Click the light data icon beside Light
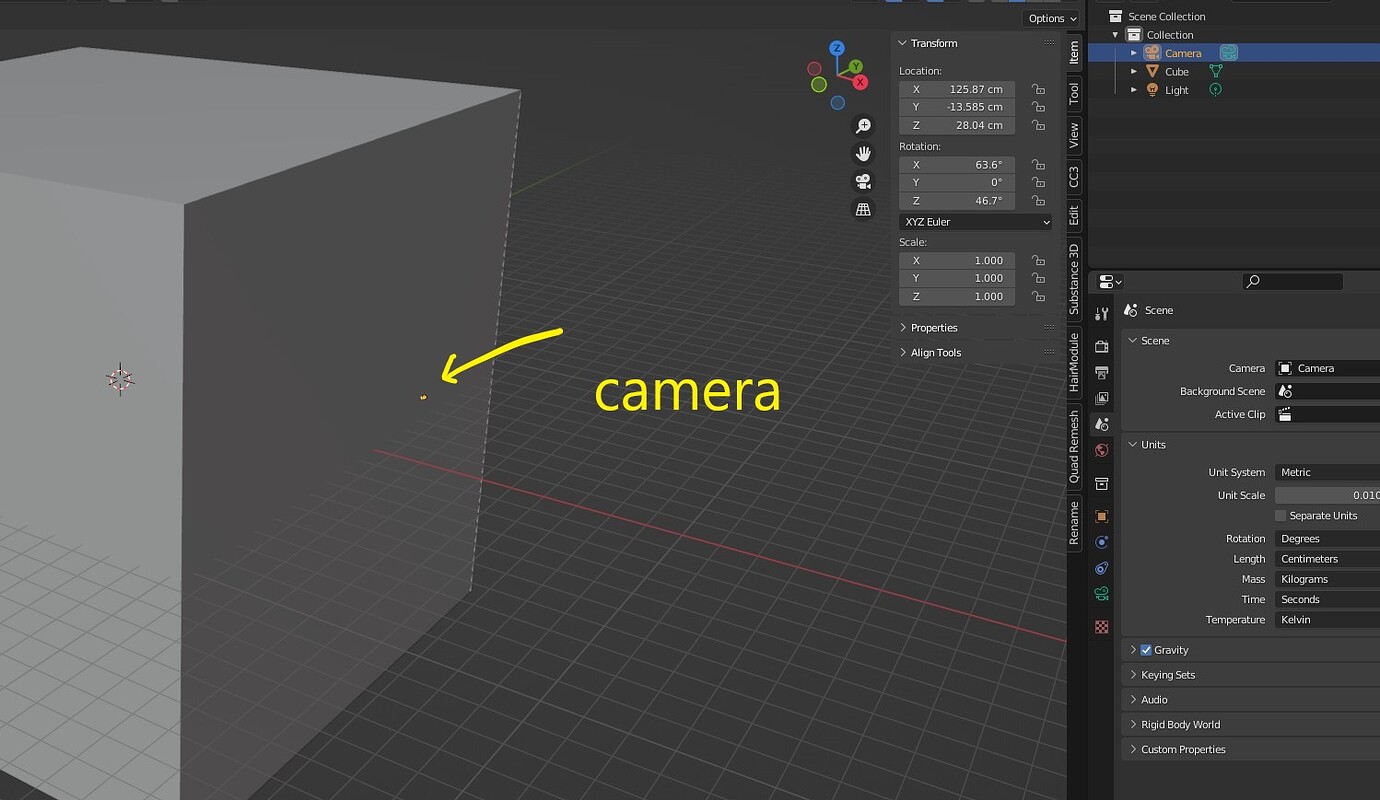 1216,89
